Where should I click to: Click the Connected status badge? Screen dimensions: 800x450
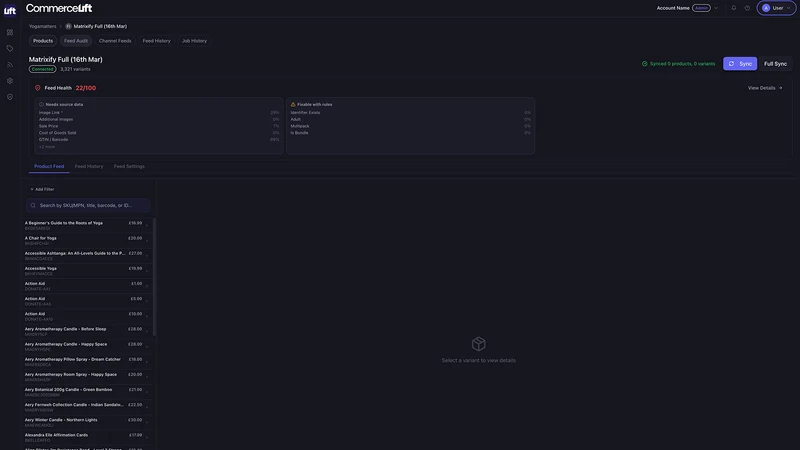(42, 69)
